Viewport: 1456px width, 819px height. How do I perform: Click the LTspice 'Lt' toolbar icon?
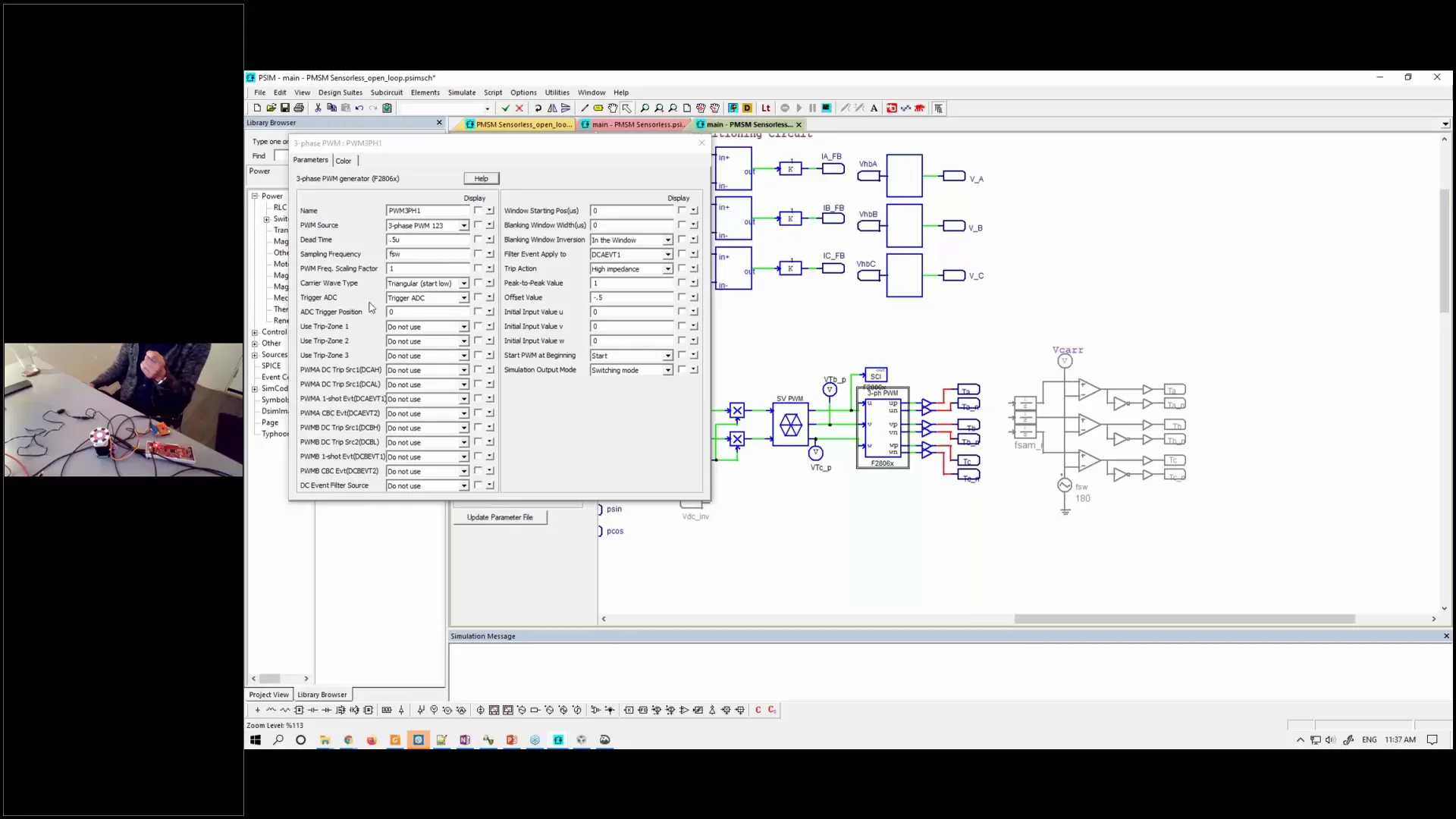[x=766, y=108]
